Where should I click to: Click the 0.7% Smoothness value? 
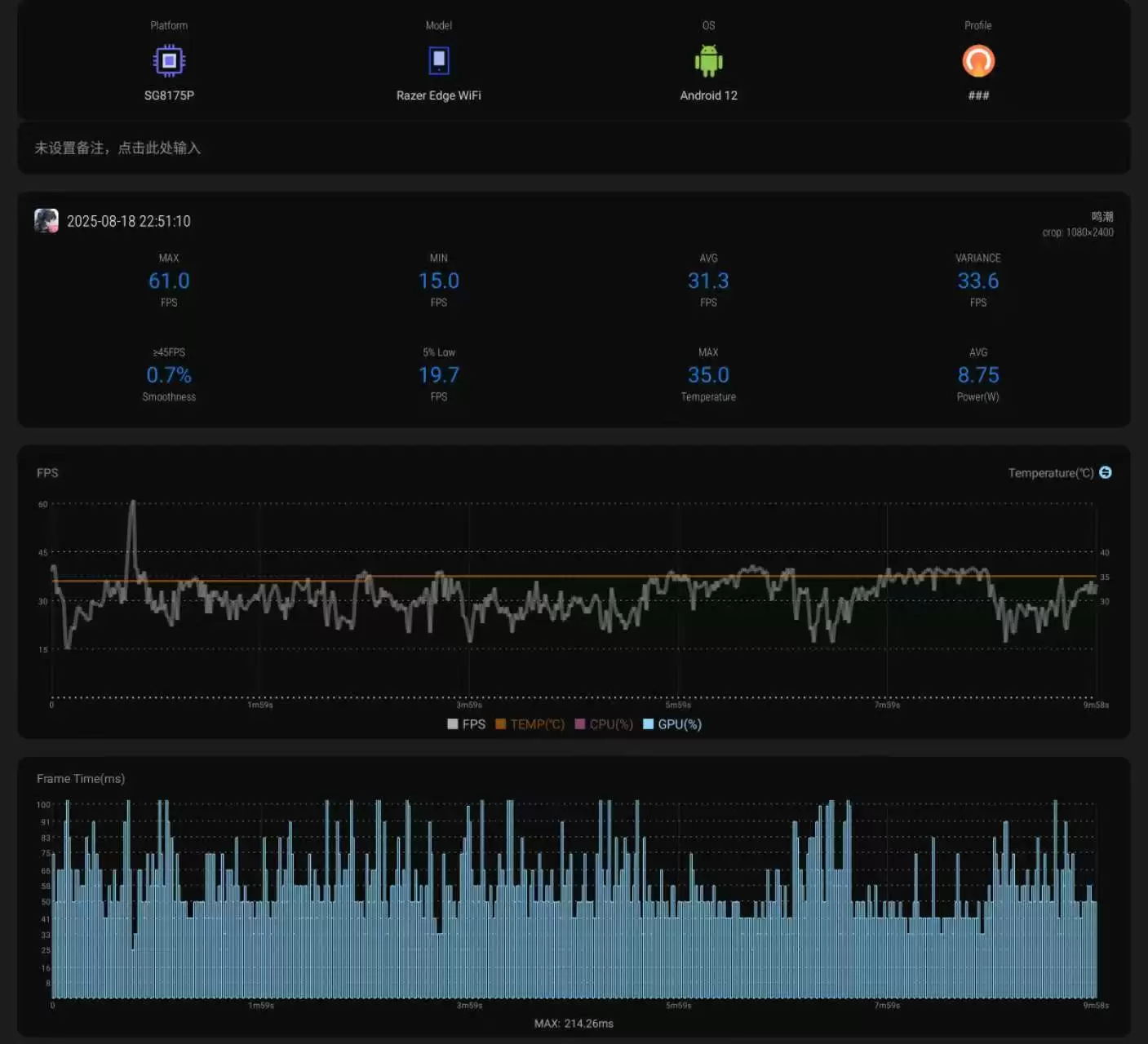click(169, 375)
